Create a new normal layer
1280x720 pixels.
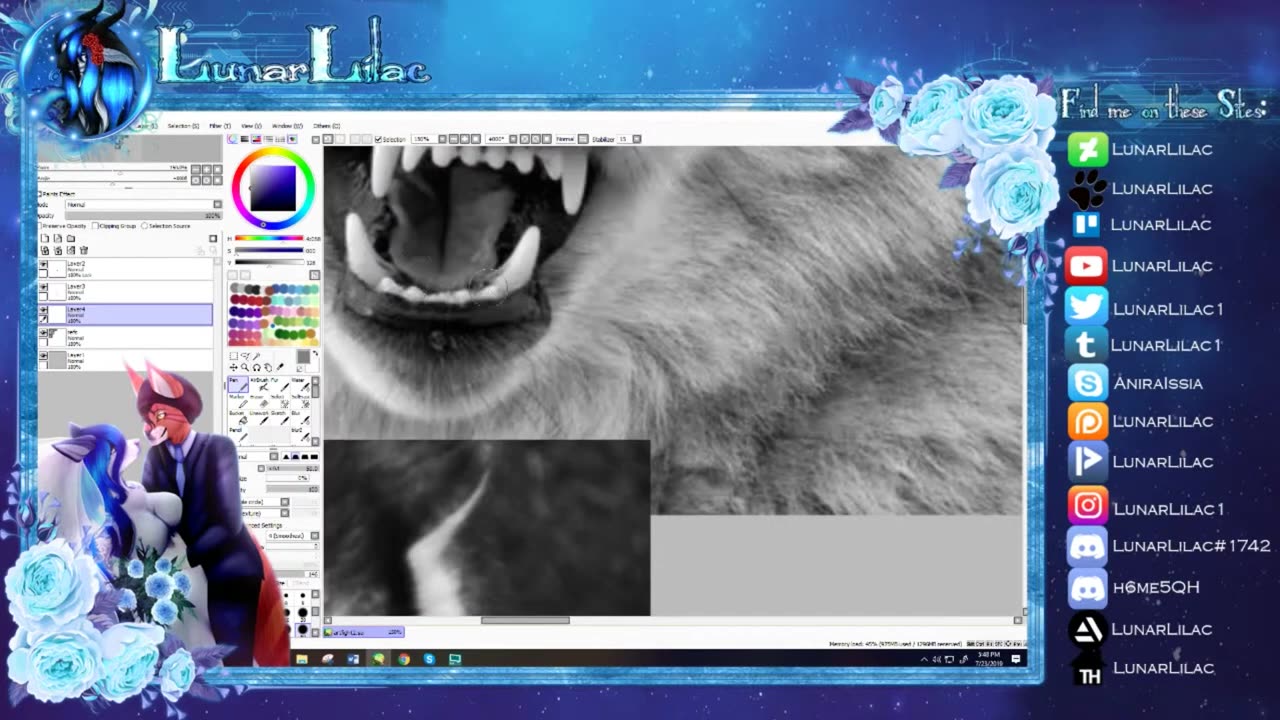46,239
